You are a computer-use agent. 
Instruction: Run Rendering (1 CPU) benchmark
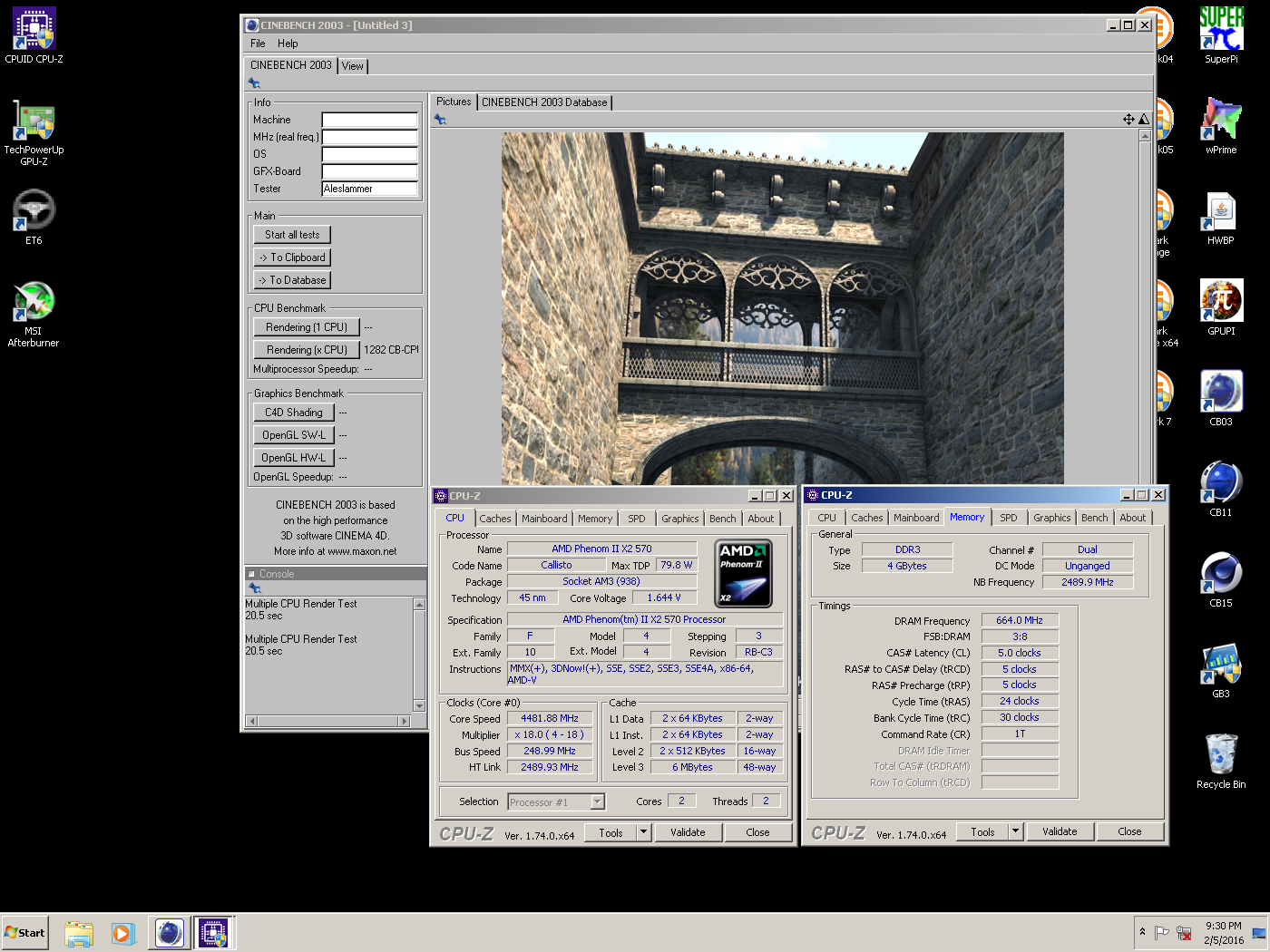[307, 327]
